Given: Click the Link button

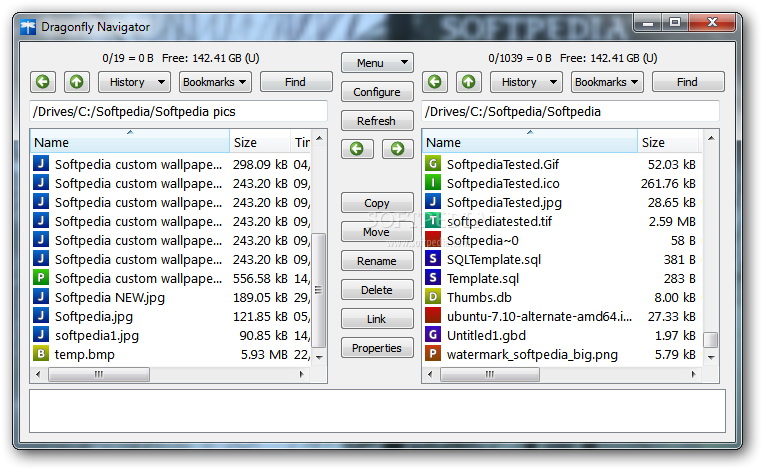Looking at the screenshot, I should pyautogui.click(x=377, y=318).
